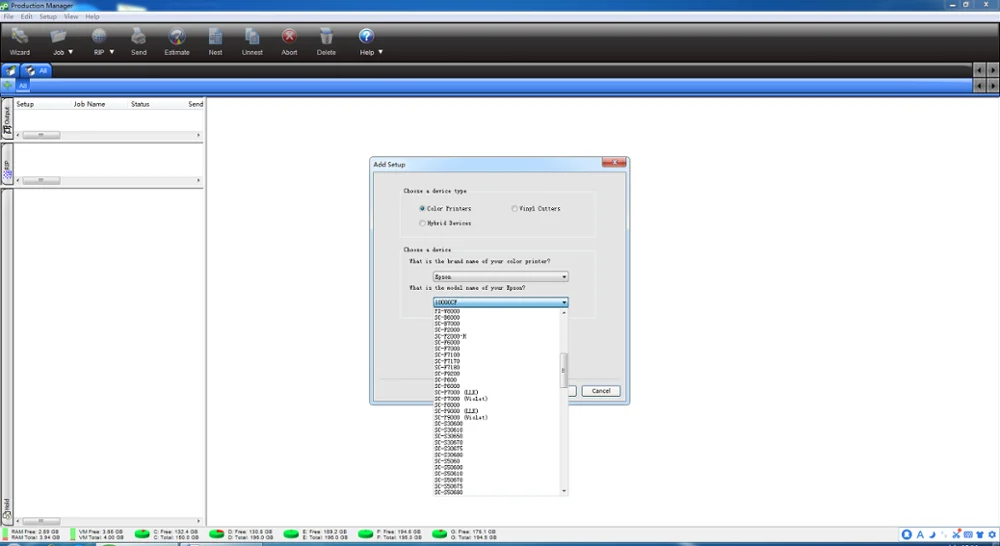Click the Job Name column header
Image resolution: width=1000 pixels, height=546 pixels.
click(89, 104)
